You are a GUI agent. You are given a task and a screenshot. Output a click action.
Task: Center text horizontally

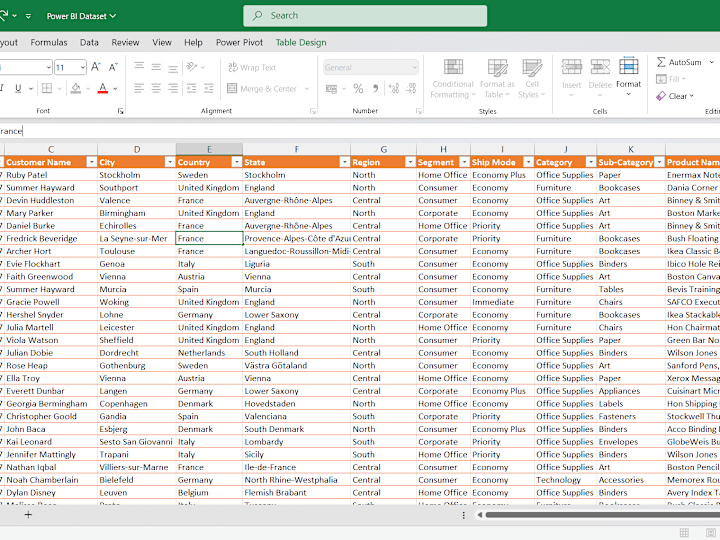pyautogui.click(x=156, y=88)
